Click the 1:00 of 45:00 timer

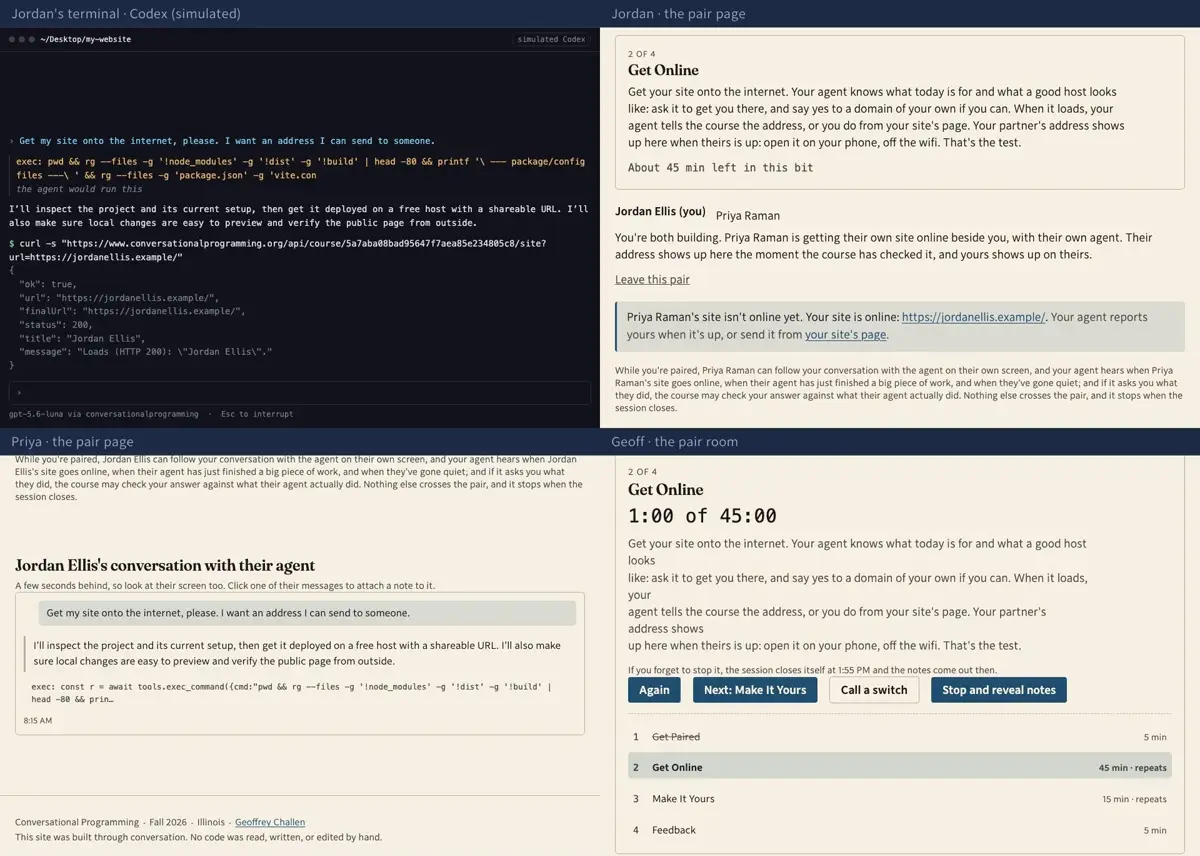coord(702,516)
